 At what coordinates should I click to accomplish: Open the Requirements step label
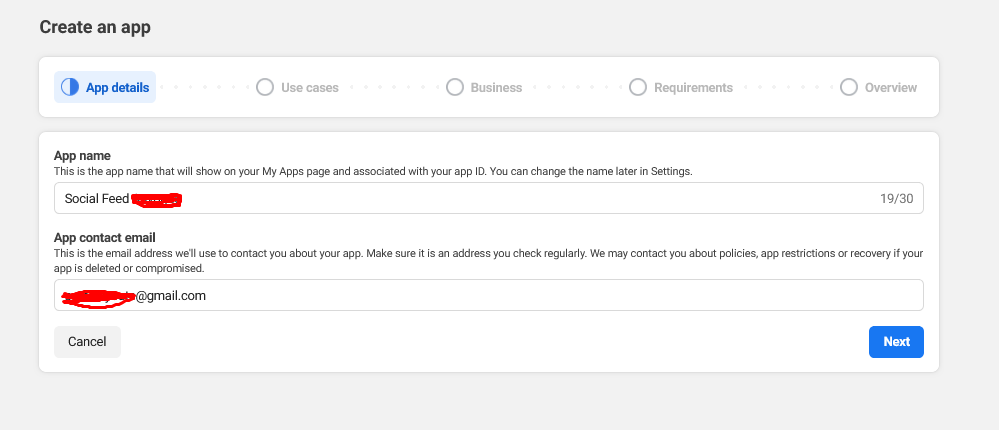(x=693, y=88)
